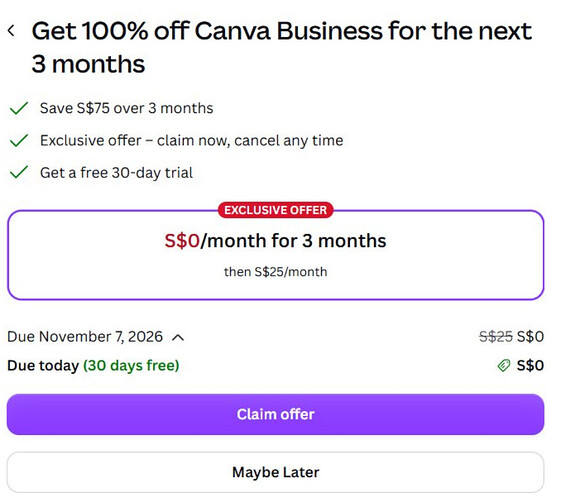Click 'Exclusive offer – claim now' text

point(135,141)
